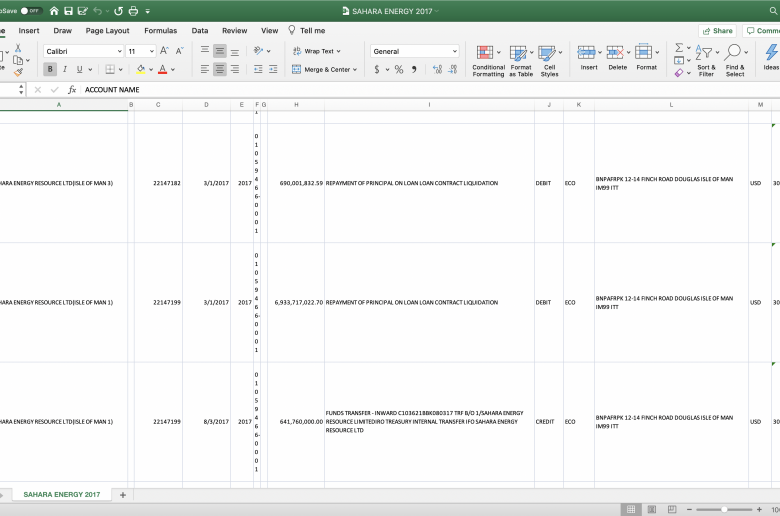Click the Orientation text angle icon
780x516 pixels.
(x=259, y=51)
